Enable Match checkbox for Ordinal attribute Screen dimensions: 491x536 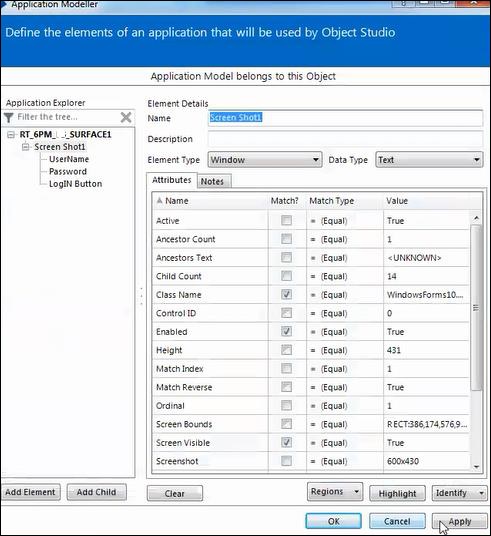[287, 405]
